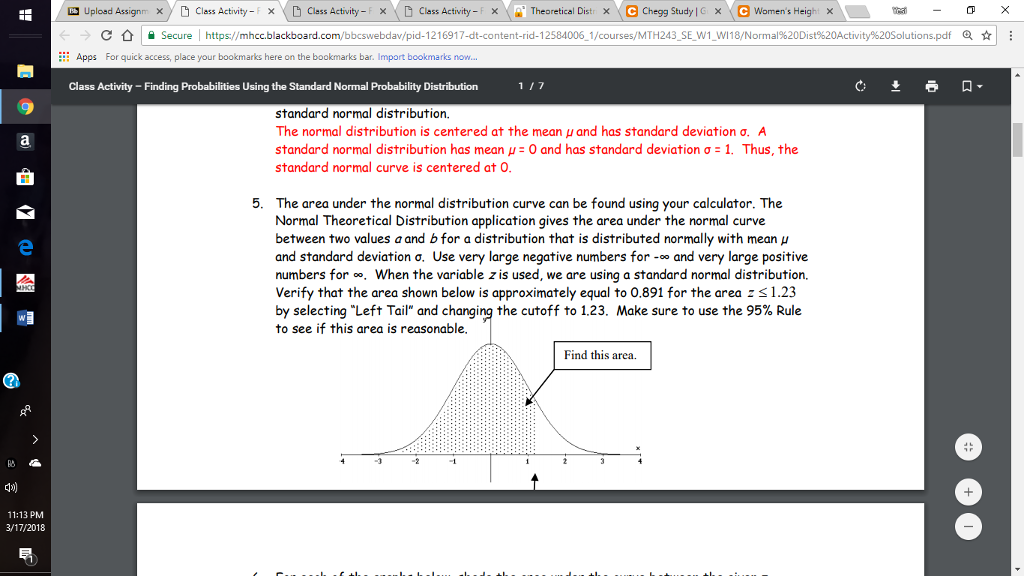Viewport: 1024px width, 576px height.
Task: Open Mail app from taskbar
Action: click(x=25, y=212)
